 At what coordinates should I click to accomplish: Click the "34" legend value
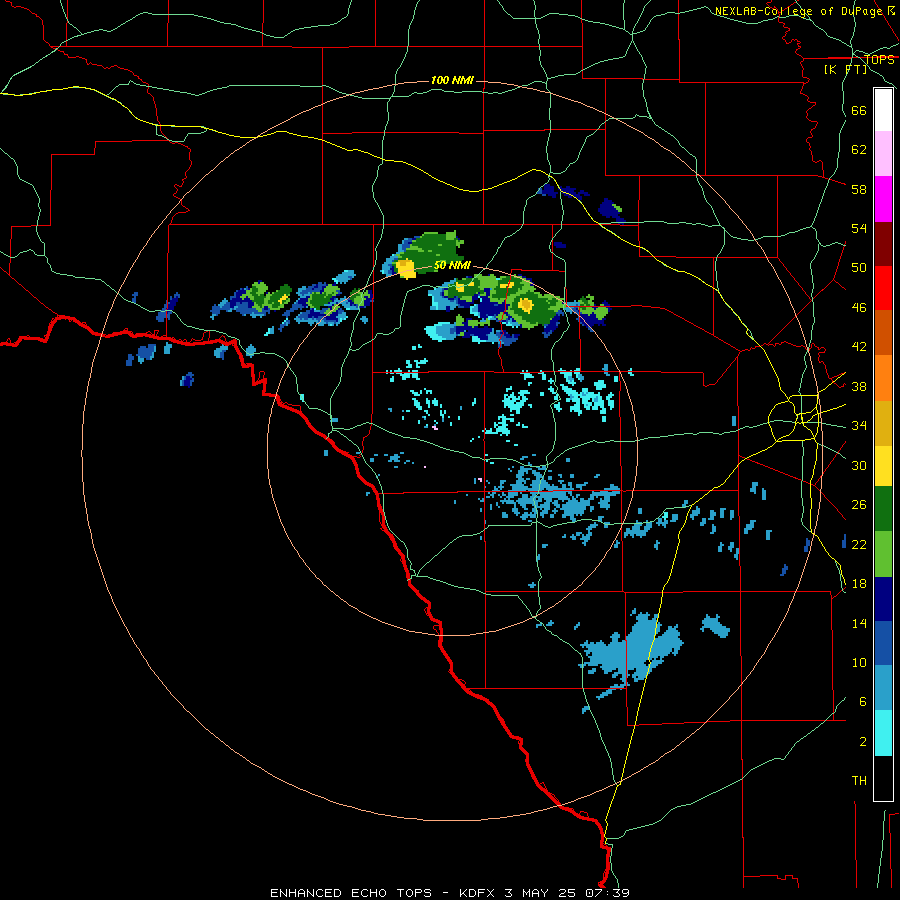pos(859,426)
